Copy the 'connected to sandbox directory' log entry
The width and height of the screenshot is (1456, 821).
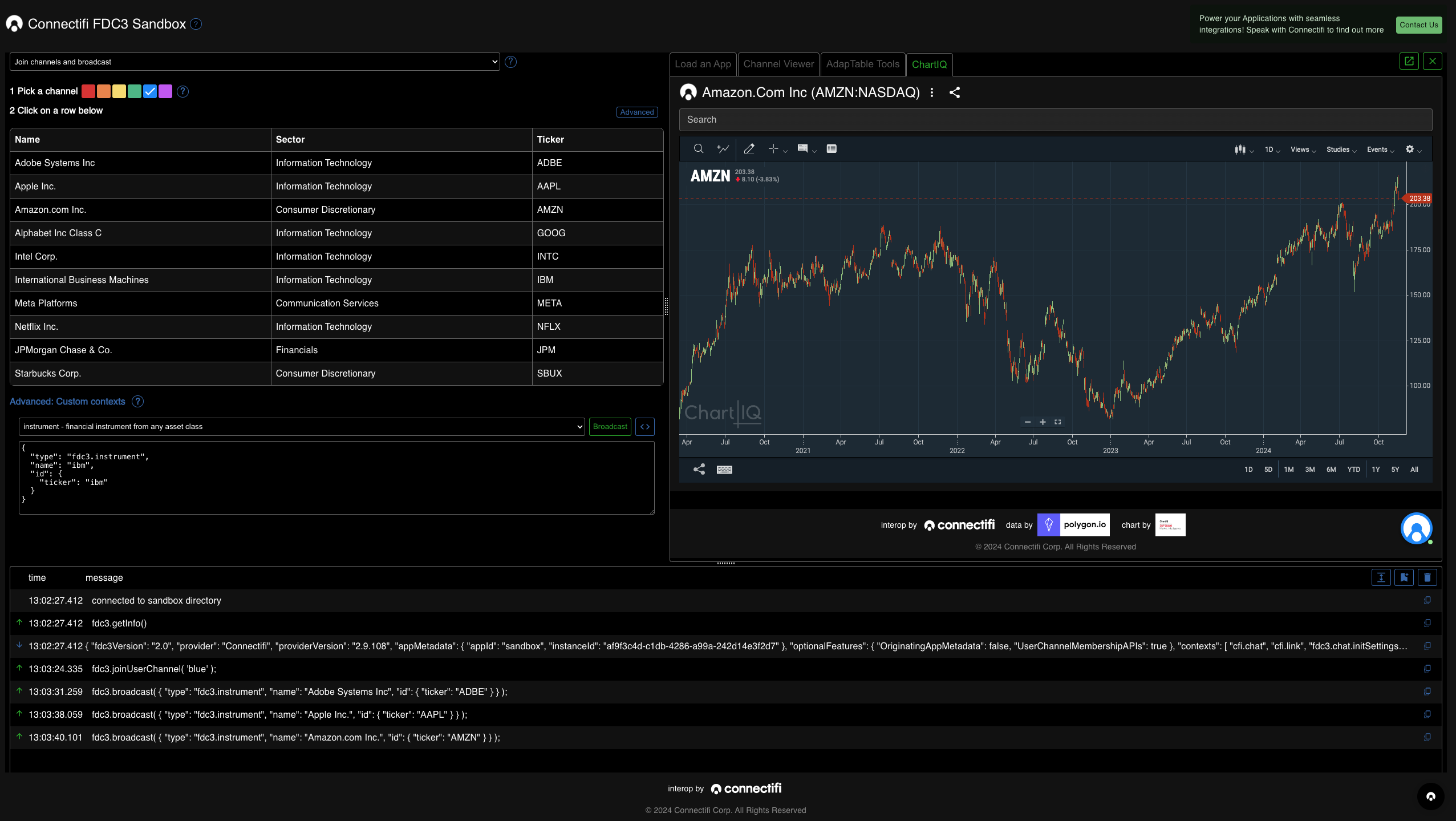[1427, 600]
